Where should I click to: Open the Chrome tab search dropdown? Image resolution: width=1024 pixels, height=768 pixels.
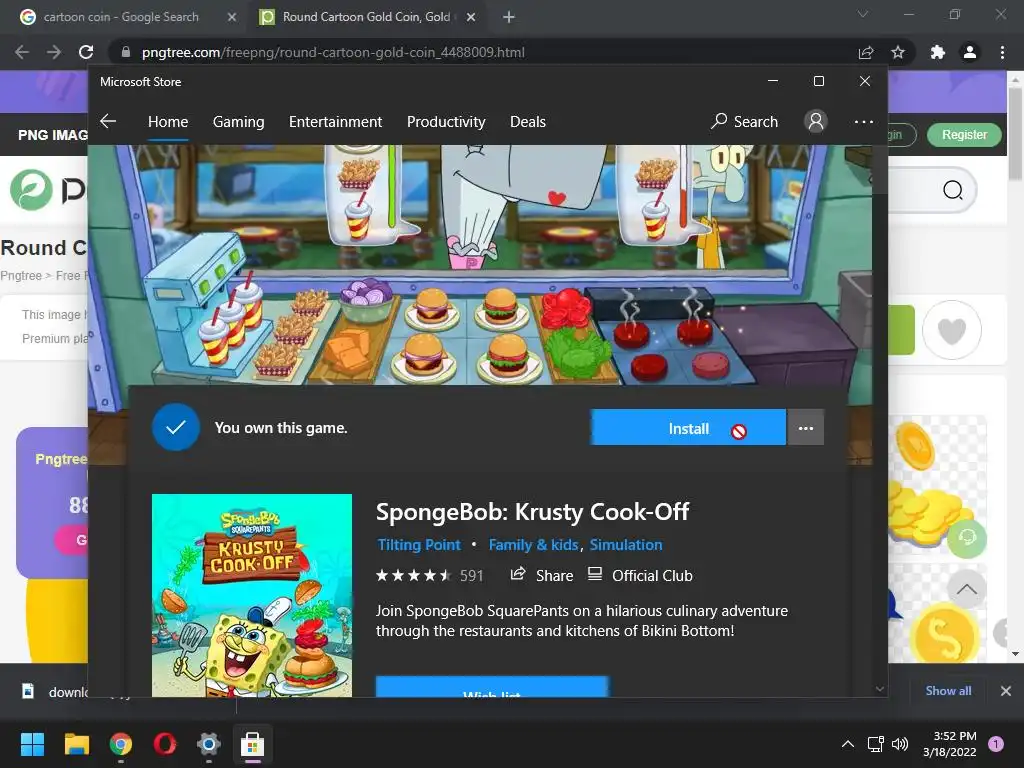coord(863,14)
